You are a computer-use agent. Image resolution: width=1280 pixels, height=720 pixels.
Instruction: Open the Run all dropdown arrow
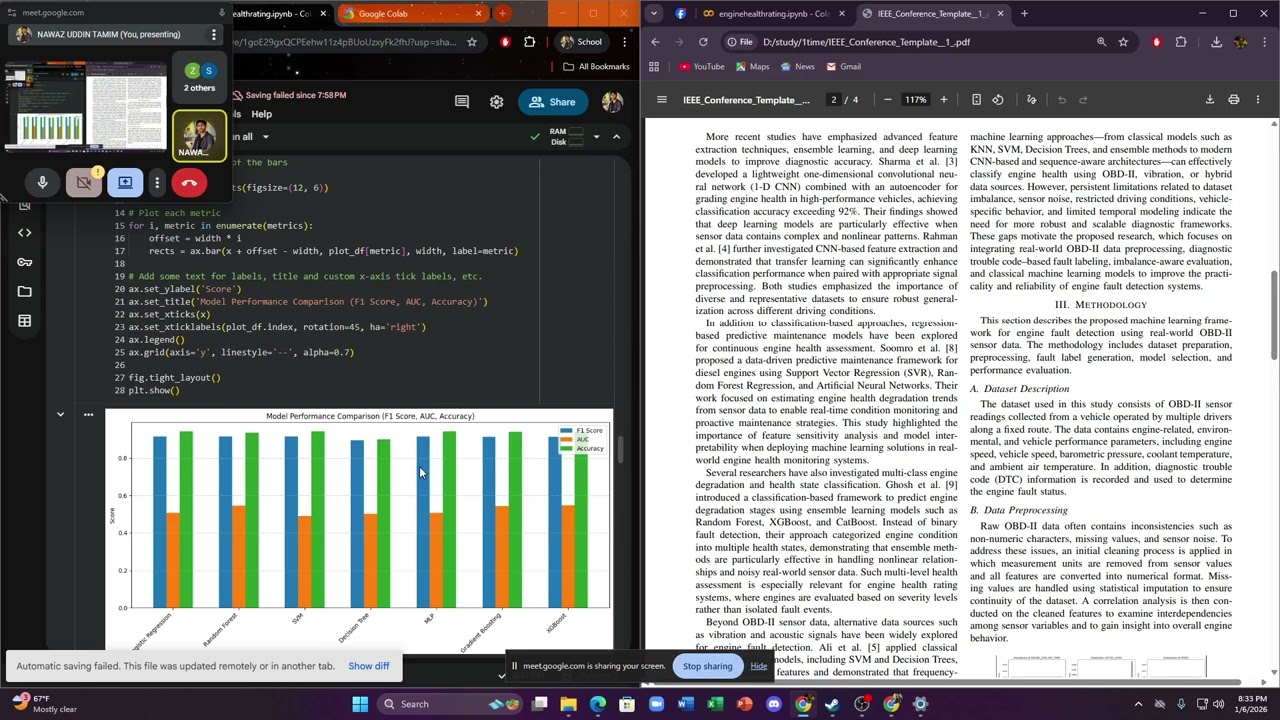pyautogui.click(x=265, y=137)
